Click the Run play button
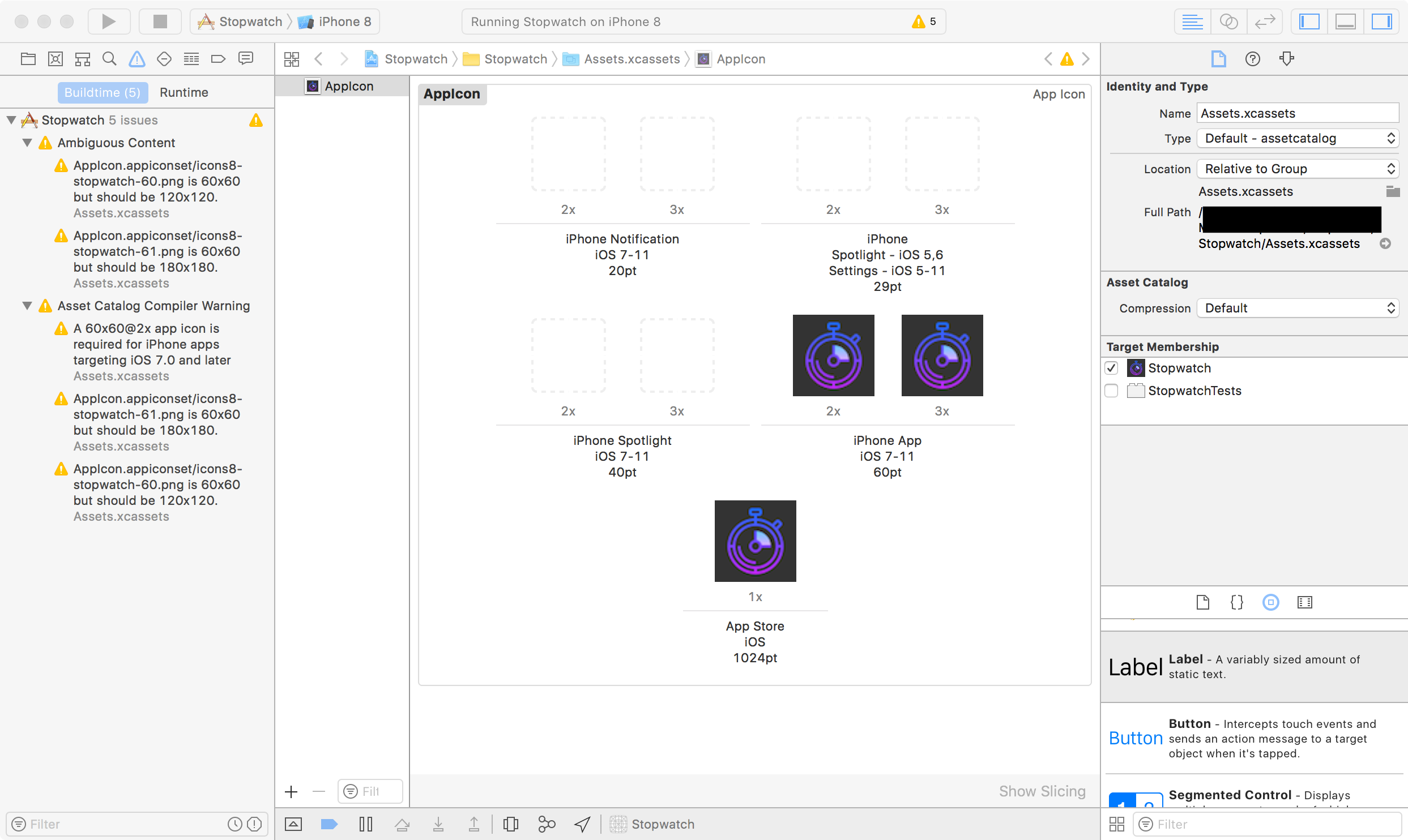1408x840 pixels. [109, 22]
